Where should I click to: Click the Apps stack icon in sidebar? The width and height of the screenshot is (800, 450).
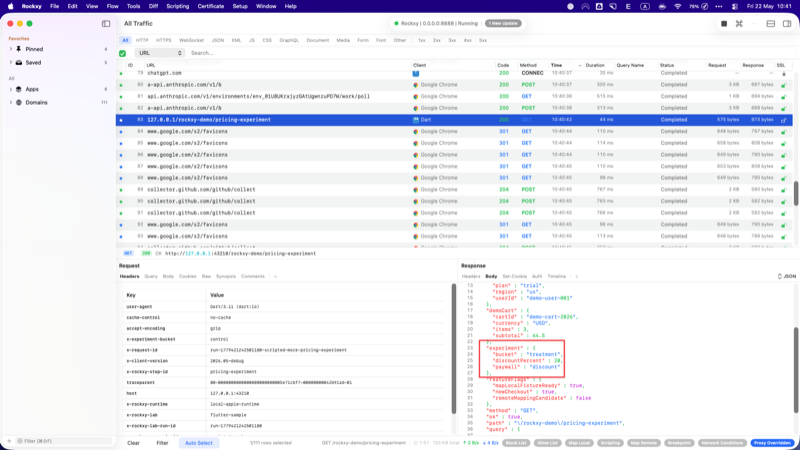coord(19,89)
